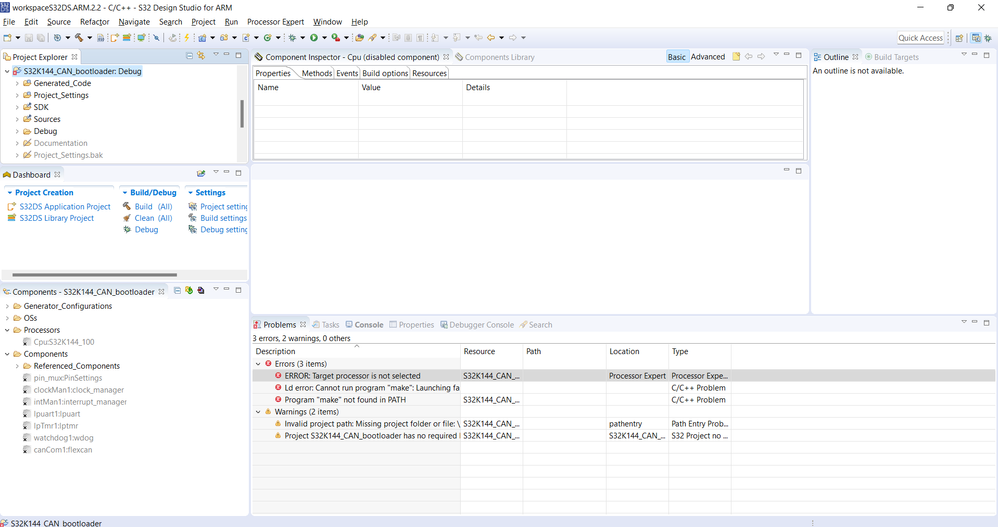Click the Clean (All) broom icon in Dashboard
998x527 pixels.
pyautogui.click(x=127, y=218)
